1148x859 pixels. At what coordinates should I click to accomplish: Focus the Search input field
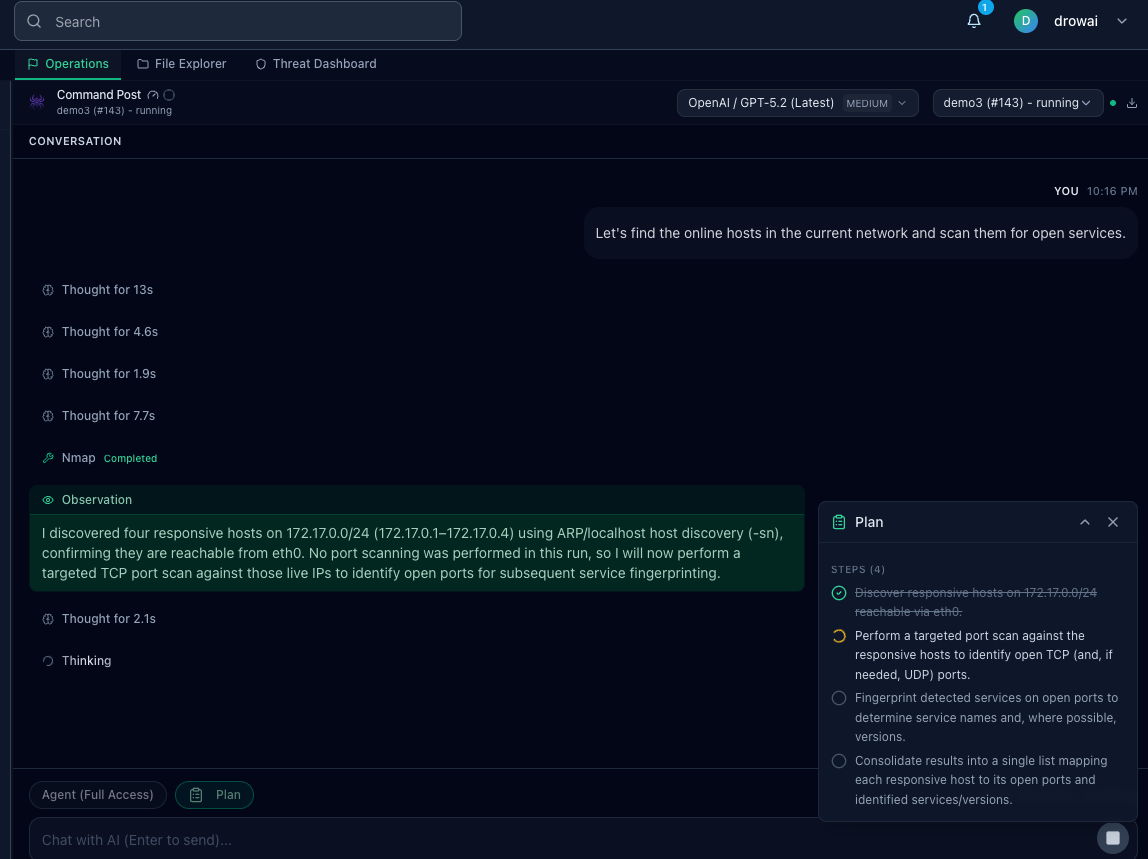(238, 21)
